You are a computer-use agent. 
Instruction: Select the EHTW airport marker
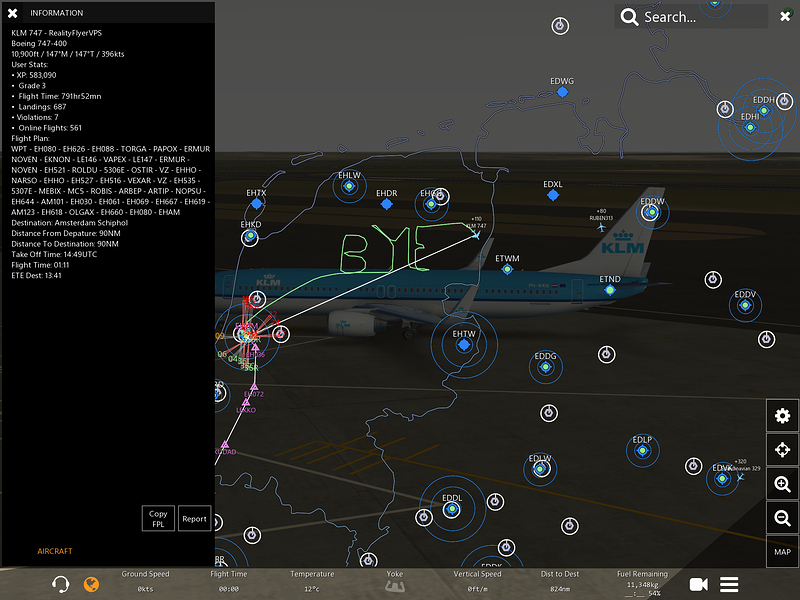click(x=464, y=345)
